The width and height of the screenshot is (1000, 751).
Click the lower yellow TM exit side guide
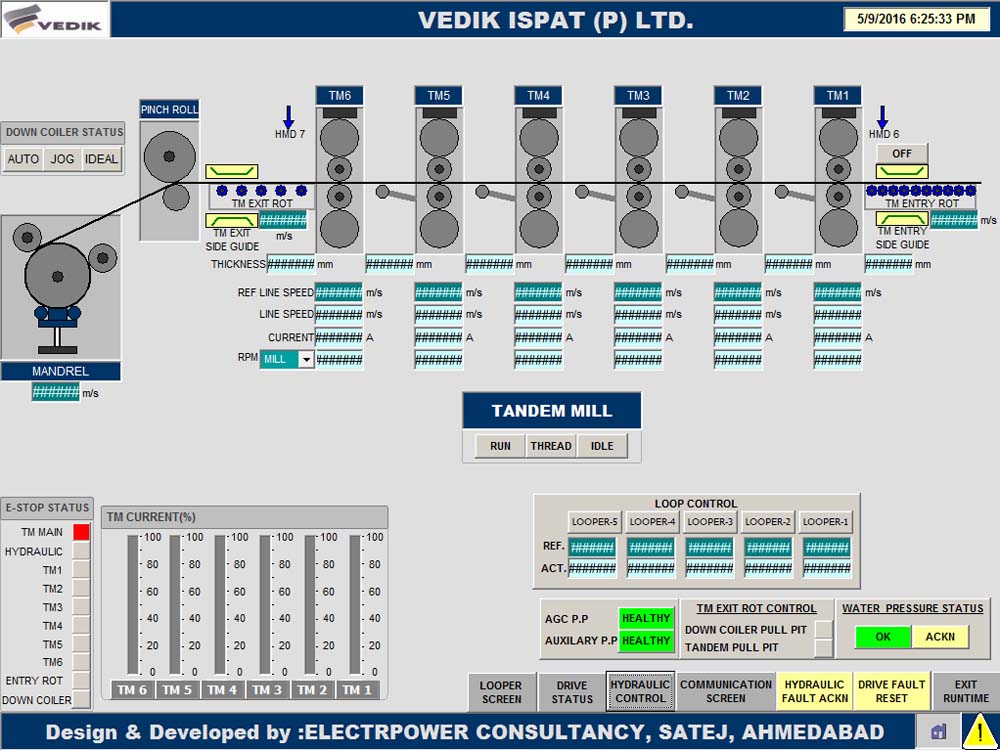[x=232, y=220]
